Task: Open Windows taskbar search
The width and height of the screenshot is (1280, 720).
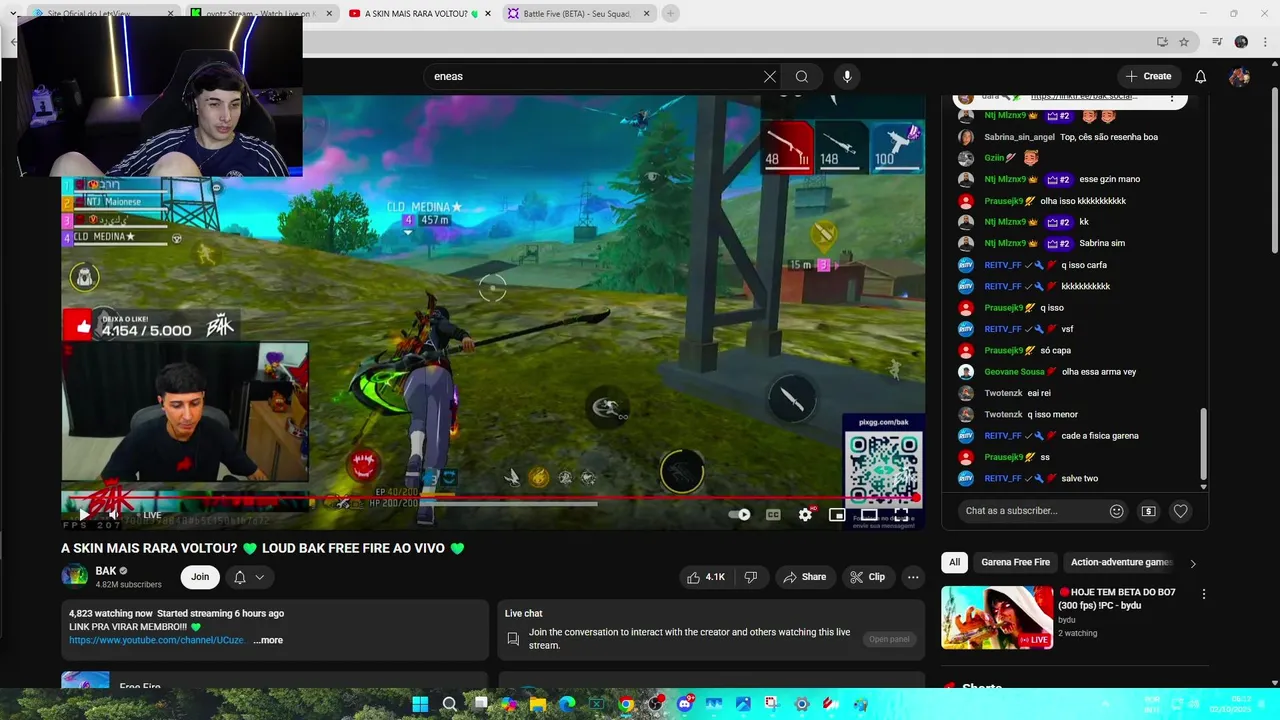Action: [x=450, y=704]
